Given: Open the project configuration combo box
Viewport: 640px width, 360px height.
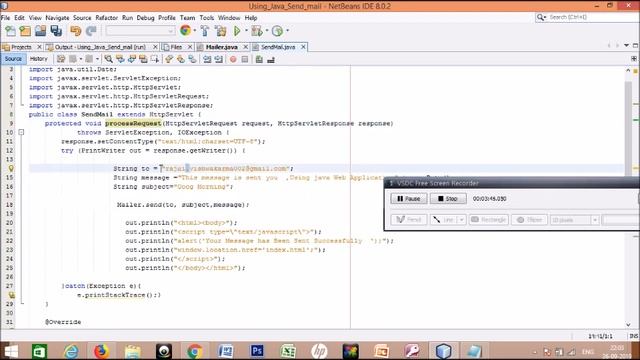Looking at the screenshot, I should tap(140, 31).
